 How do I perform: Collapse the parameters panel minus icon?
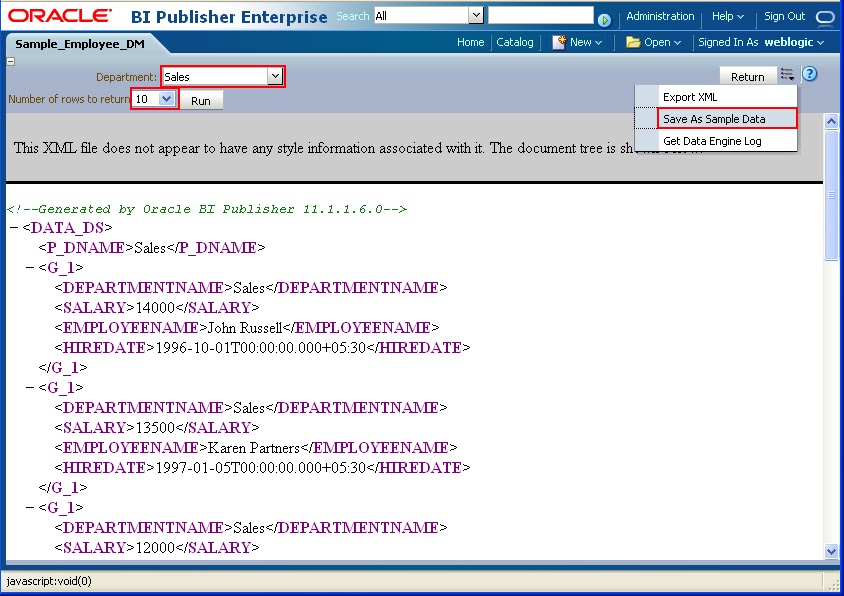click(10, 61)
